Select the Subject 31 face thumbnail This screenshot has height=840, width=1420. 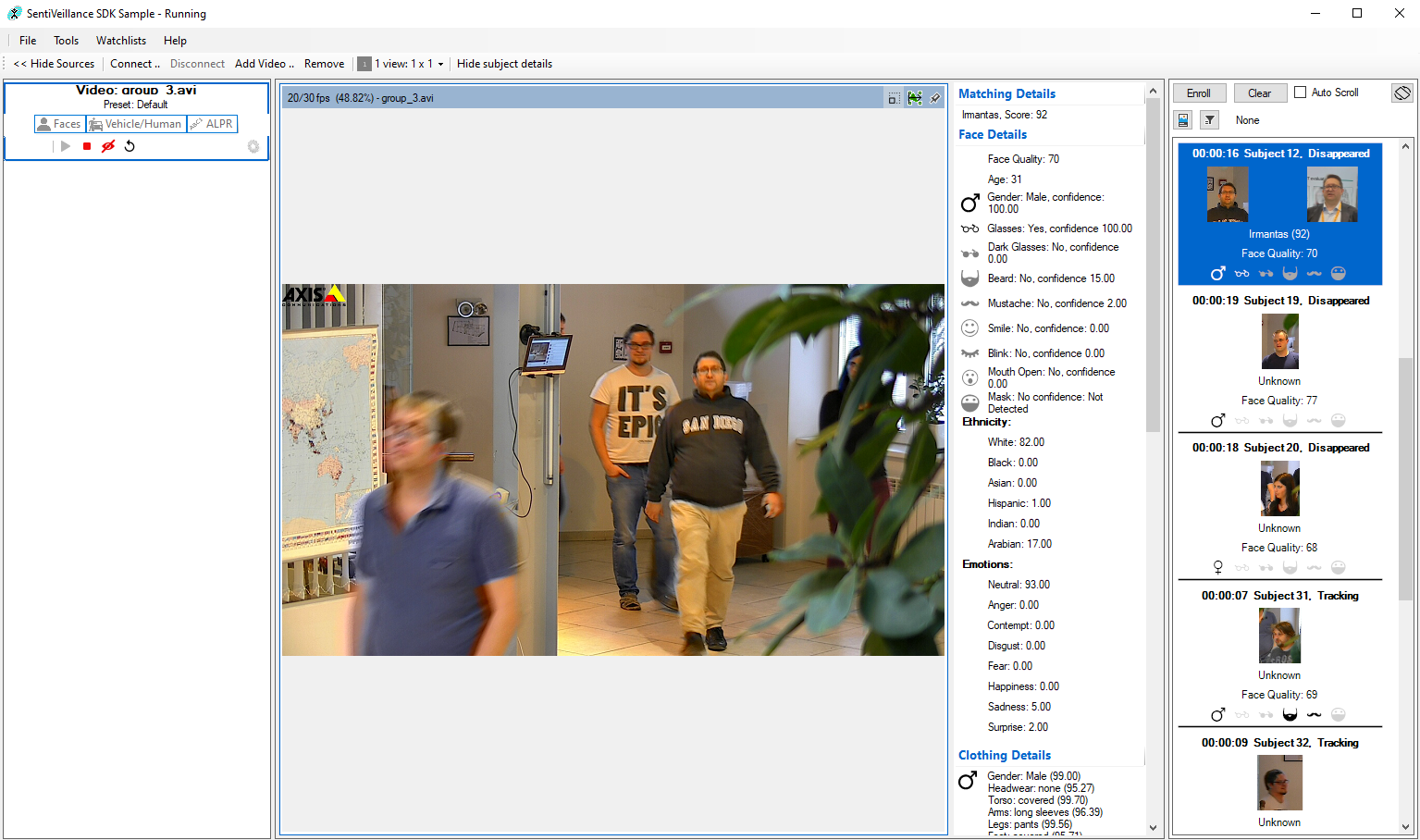click(1279, 636)
